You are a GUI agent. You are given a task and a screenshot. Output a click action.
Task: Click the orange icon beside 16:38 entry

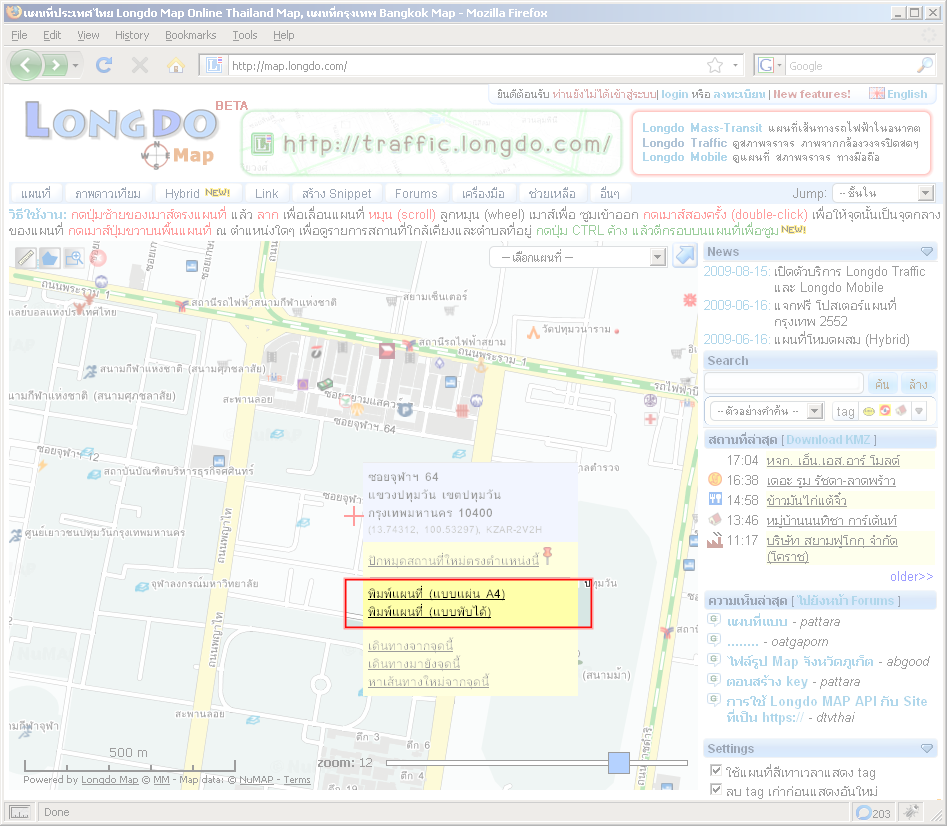click(x=715, y=479)
